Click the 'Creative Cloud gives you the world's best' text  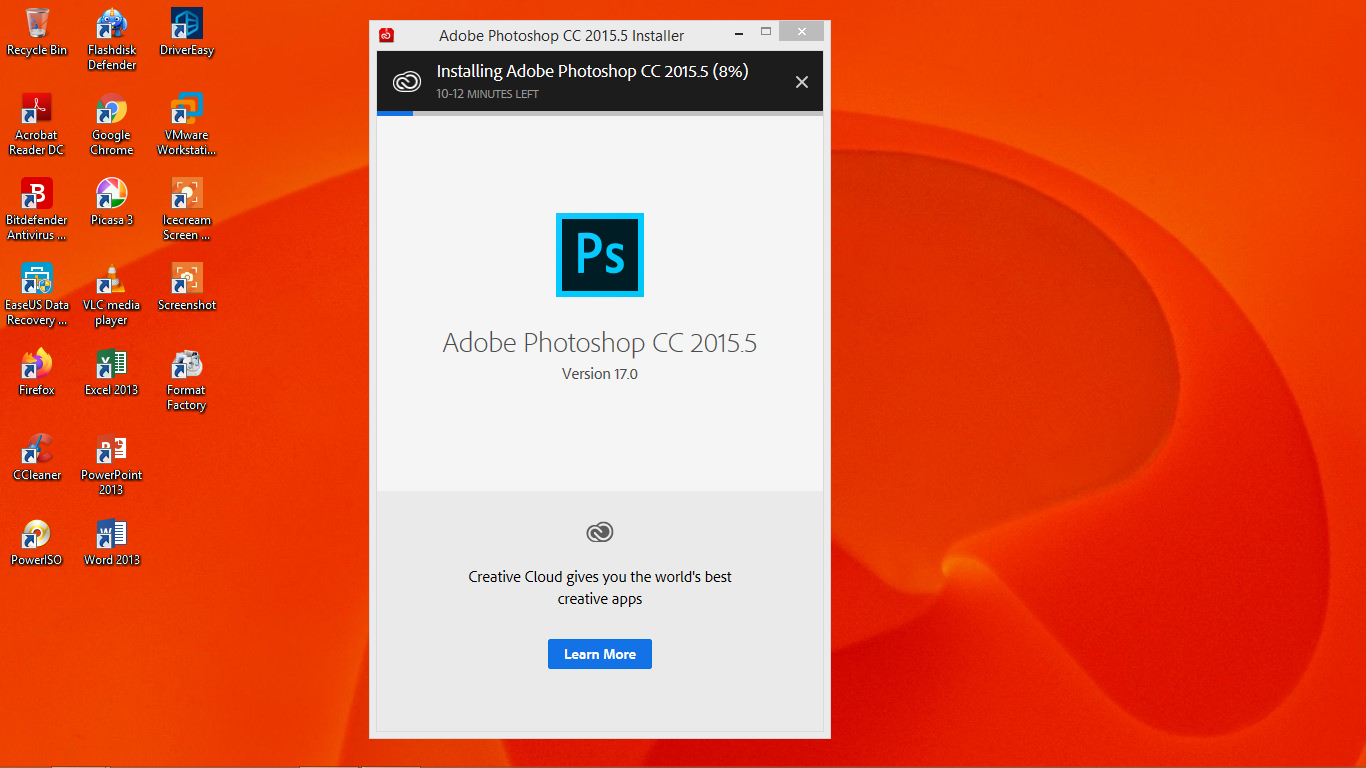coord(600,577)
